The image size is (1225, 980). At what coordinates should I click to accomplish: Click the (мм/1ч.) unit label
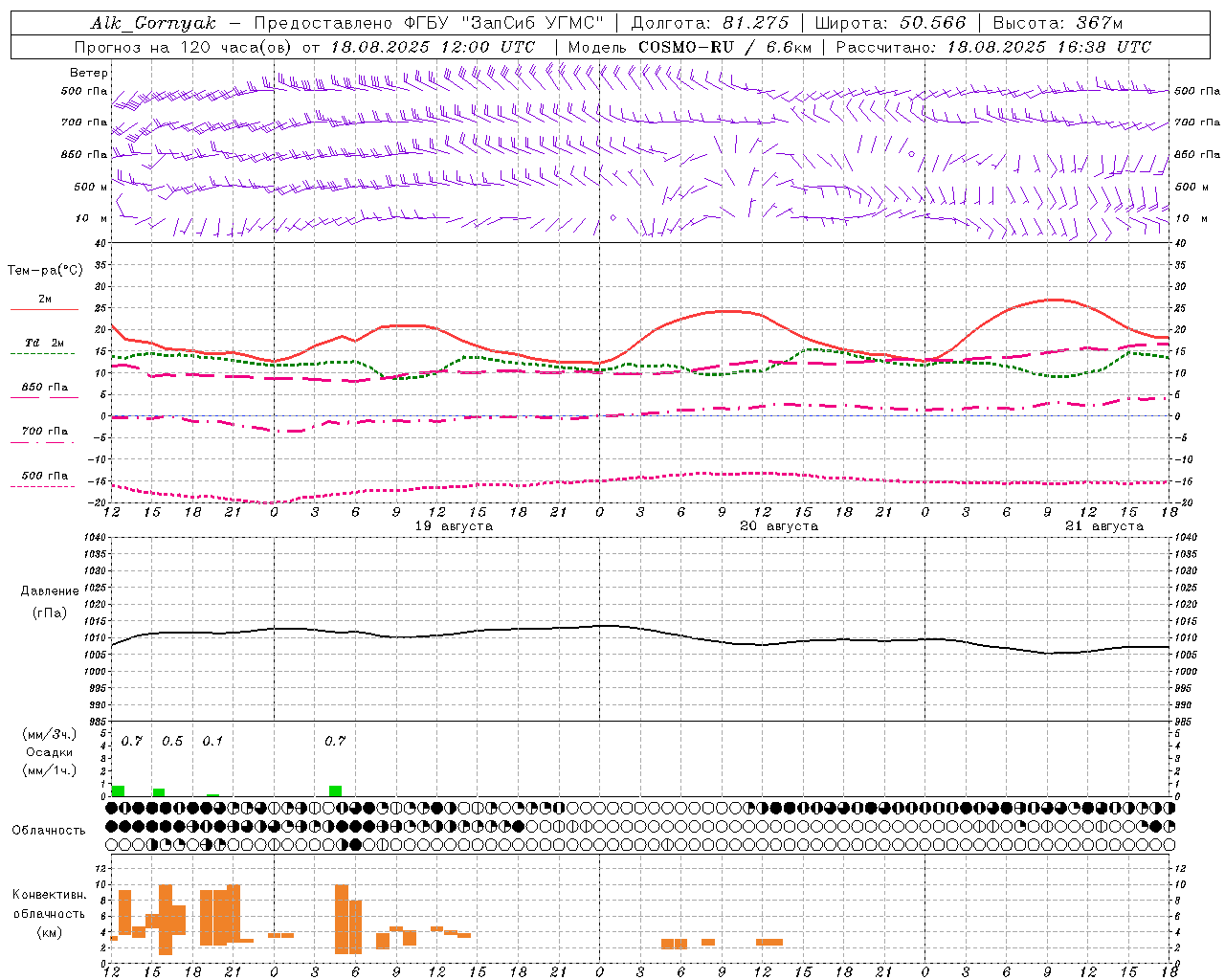coord(50,770)
